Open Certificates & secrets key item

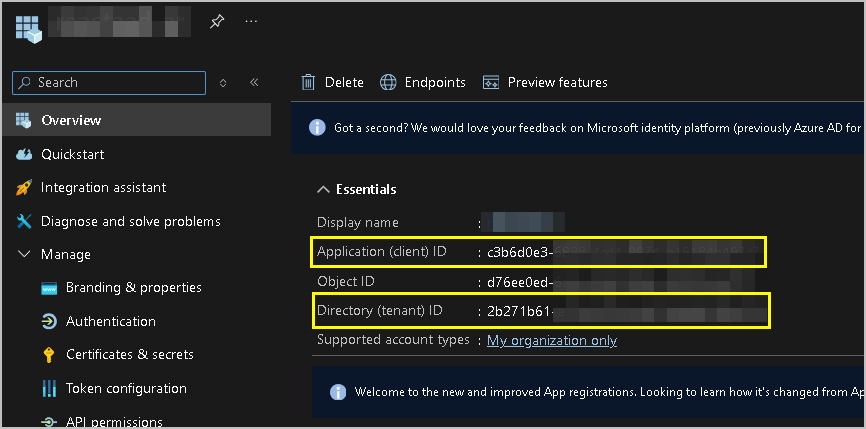(x=129, y=354)
